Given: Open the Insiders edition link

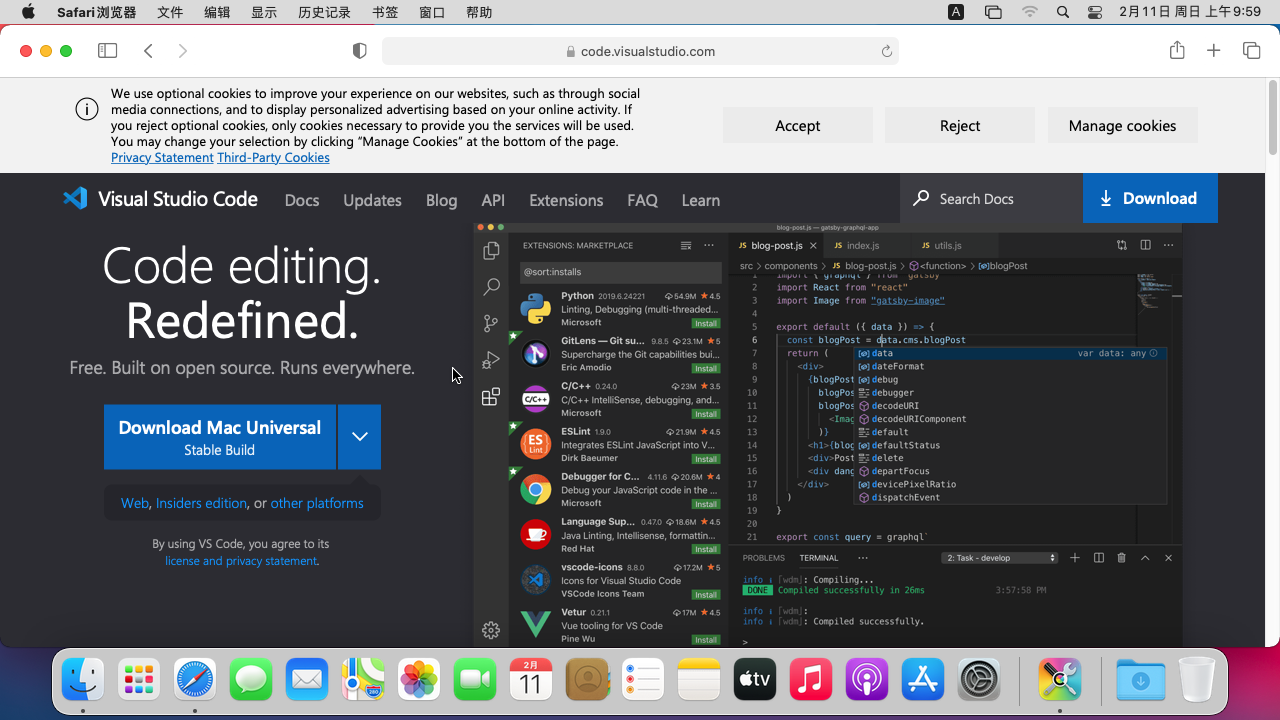Looking at the screenshot, I should pos(201,503).
